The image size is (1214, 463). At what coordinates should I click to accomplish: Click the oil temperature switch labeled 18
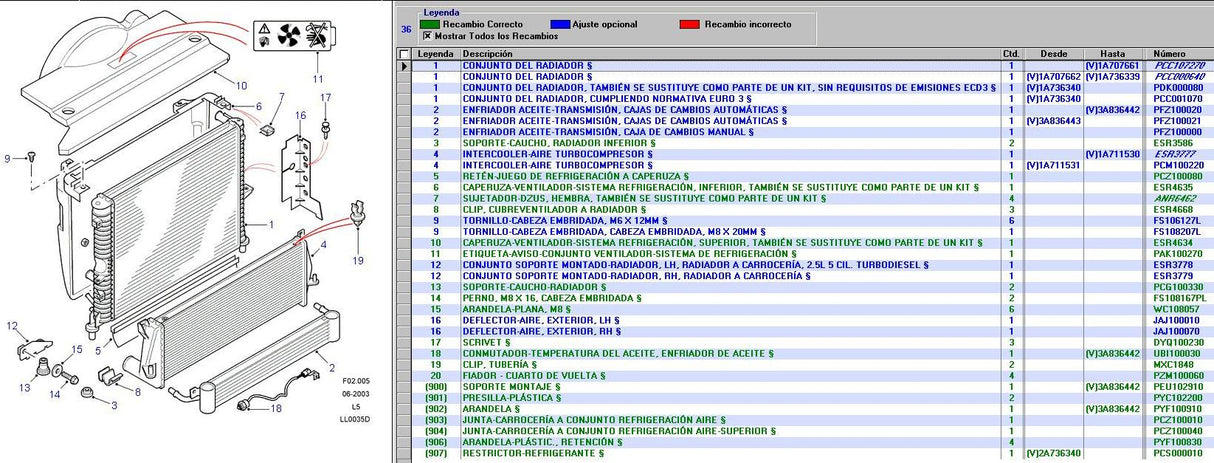(x=245, y=403)
